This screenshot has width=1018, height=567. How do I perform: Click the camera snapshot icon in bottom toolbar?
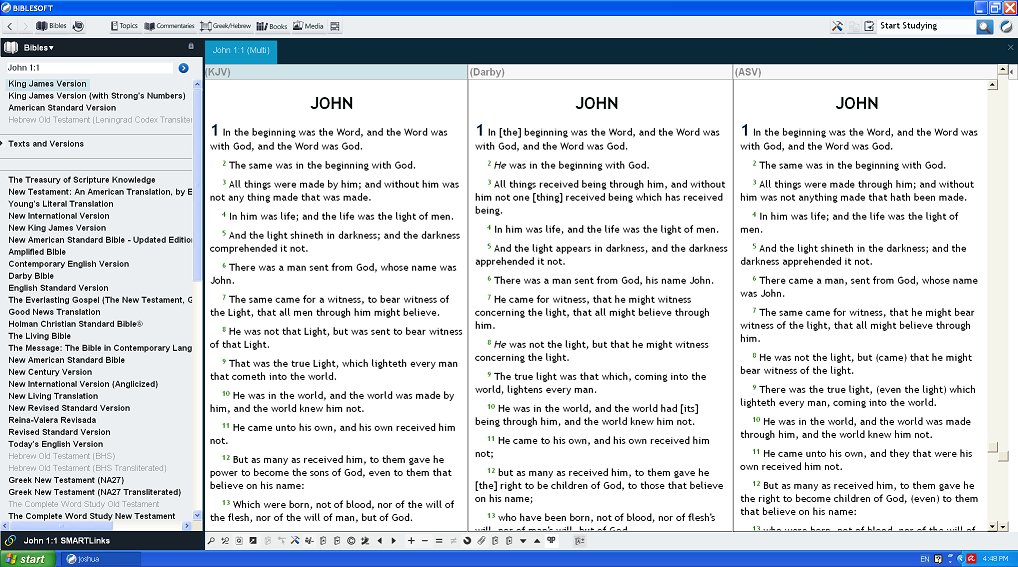pos(239,541)
